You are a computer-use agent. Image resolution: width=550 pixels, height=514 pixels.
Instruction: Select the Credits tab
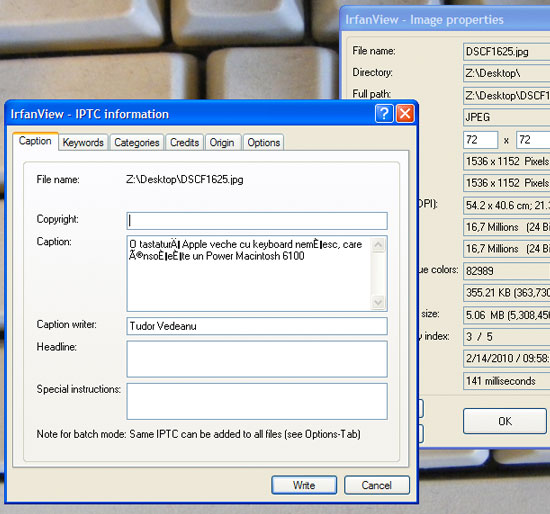click(185, 142)
